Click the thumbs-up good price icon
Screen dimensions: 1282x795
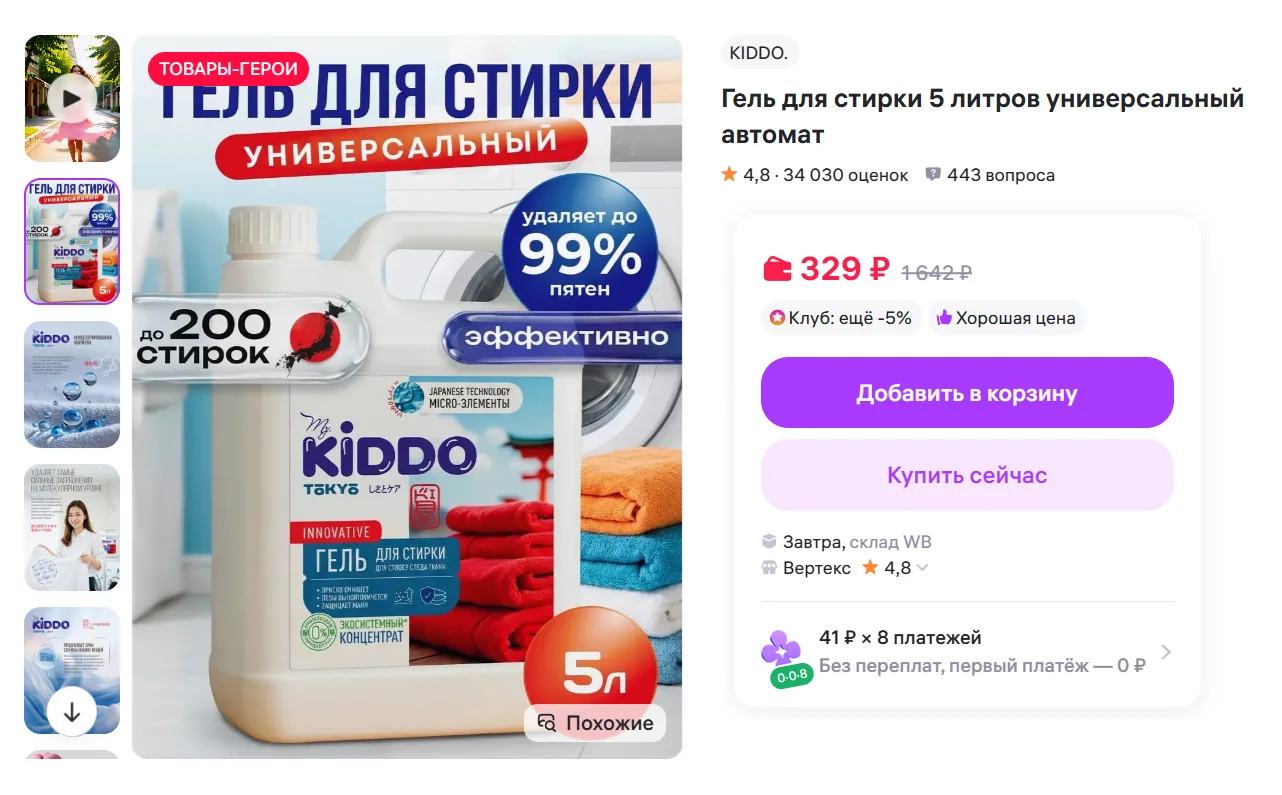943,318
